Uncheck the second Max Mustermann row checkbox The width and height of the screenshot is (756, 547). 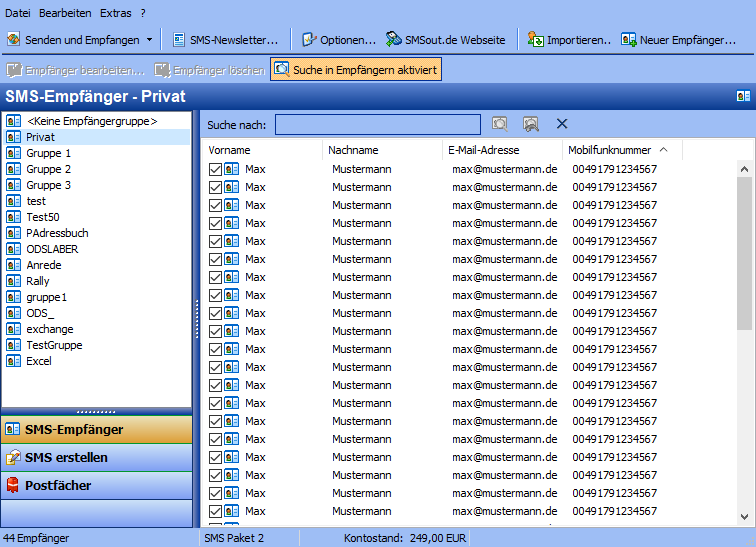tap(216, 188)
